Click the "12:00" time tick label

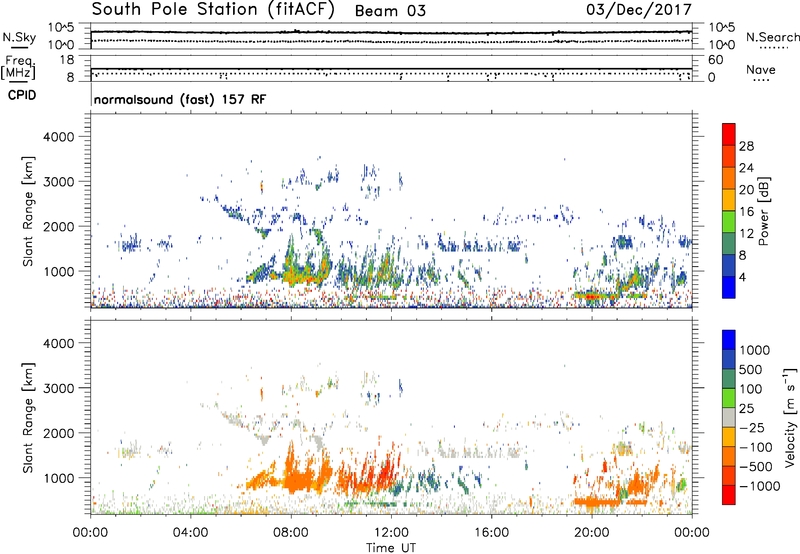(391, 533)
